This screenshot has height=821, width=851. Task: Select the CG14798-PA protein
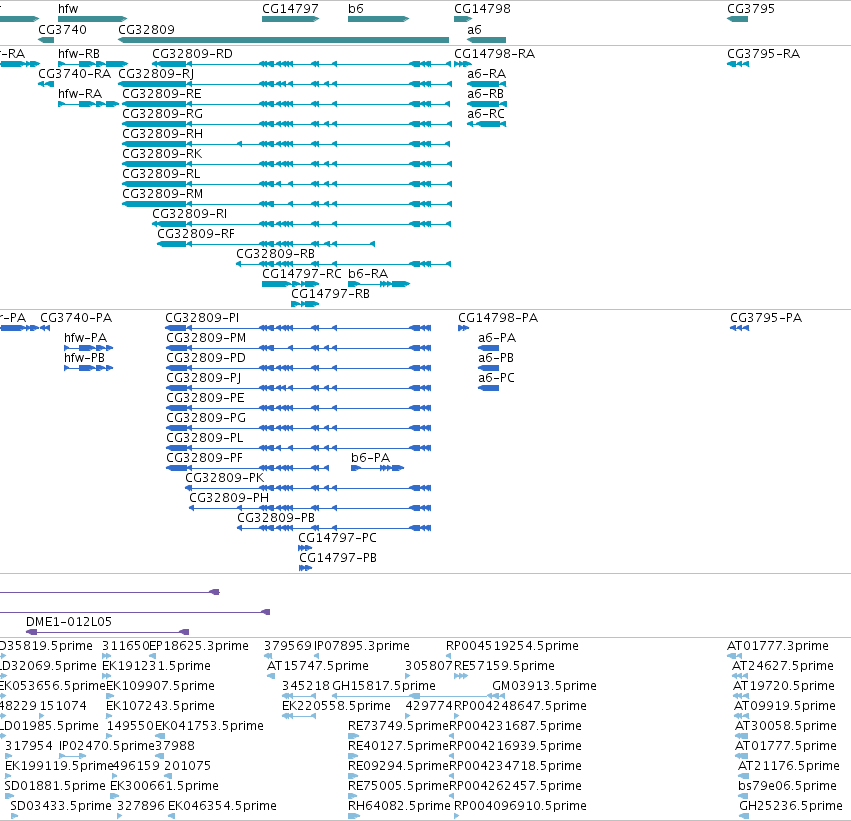498,318
